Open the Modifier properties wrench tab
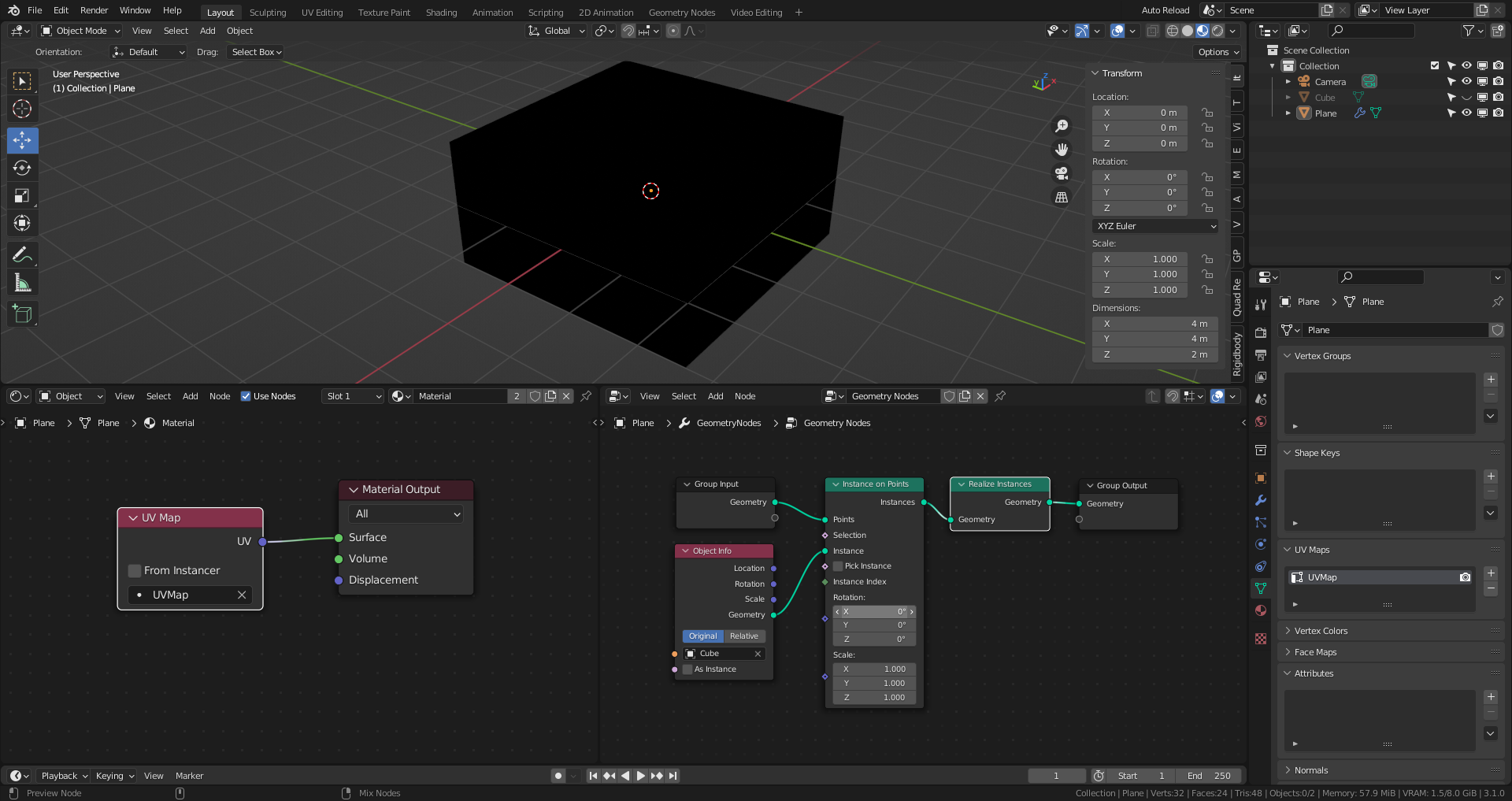The image size is (1512, 801). point(1261,500)
